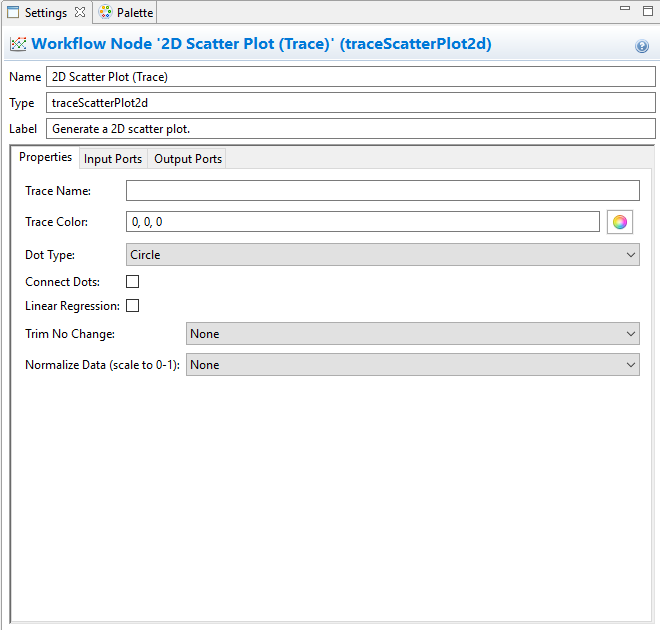The image size is (660, 630).
Task: Click the 'Name' label above Type
Action: pos(25,77)
